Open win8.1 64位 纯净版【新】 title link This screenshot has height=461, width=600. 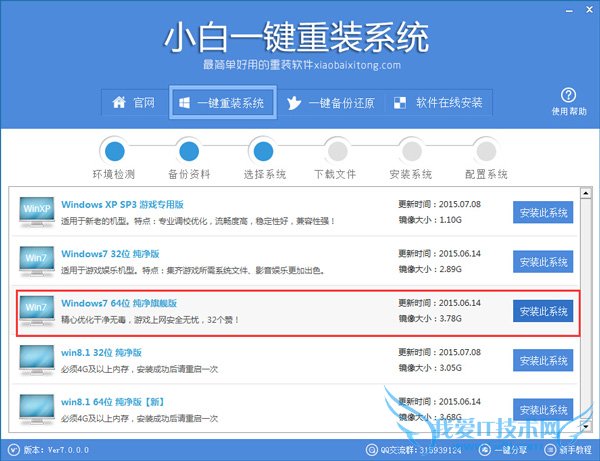tap(113, 402)
